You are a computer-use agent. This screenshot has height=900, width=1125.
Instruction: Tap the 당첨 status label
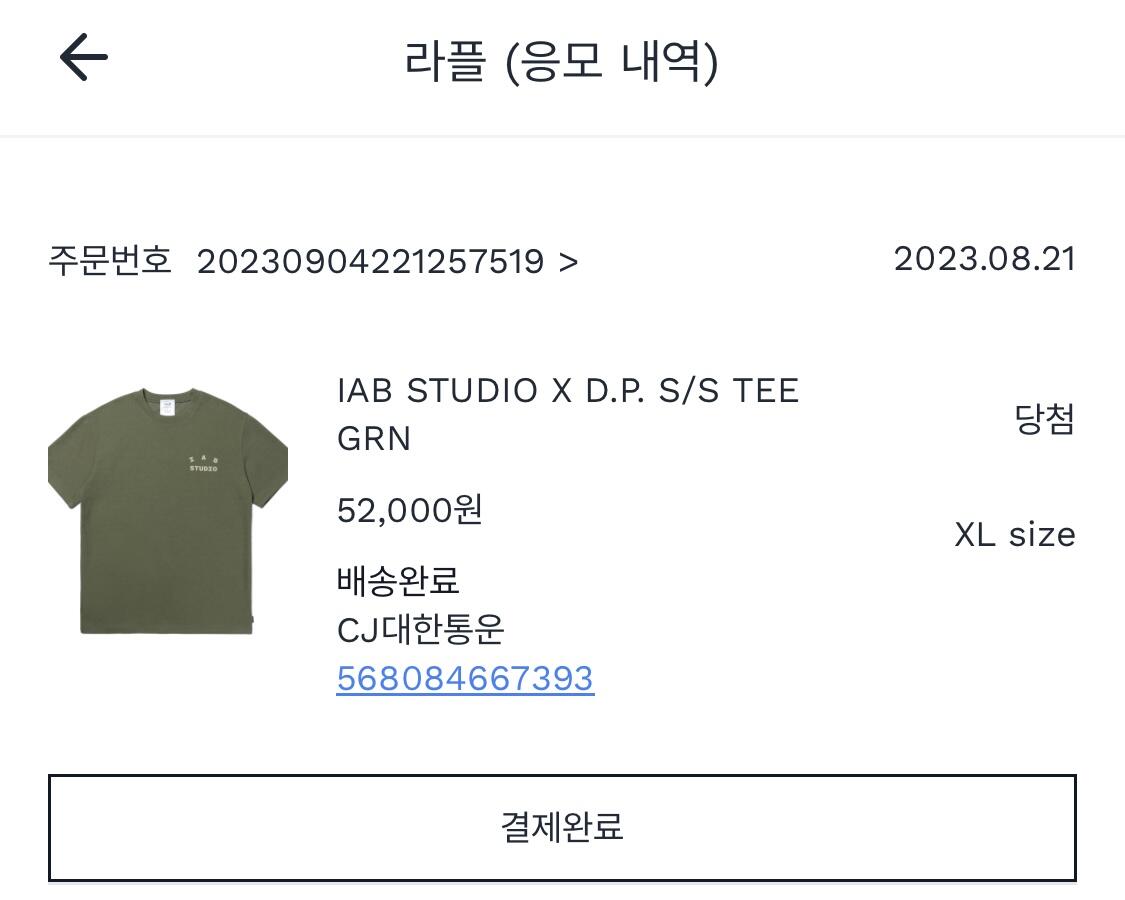1045,418
